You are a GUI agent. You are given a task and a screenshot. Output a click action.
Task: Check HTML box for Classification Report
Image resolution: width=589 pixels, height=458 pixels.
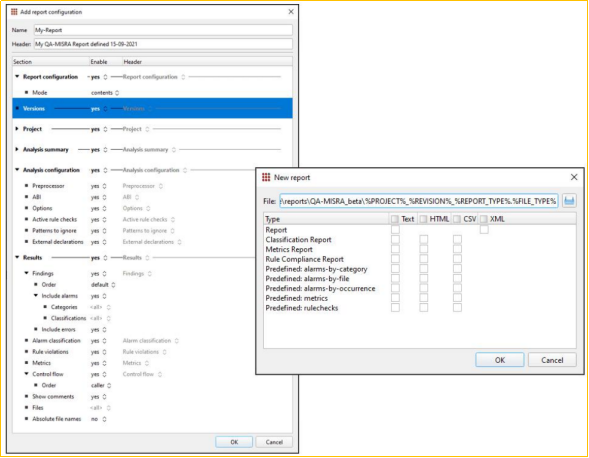coord(424,239)
